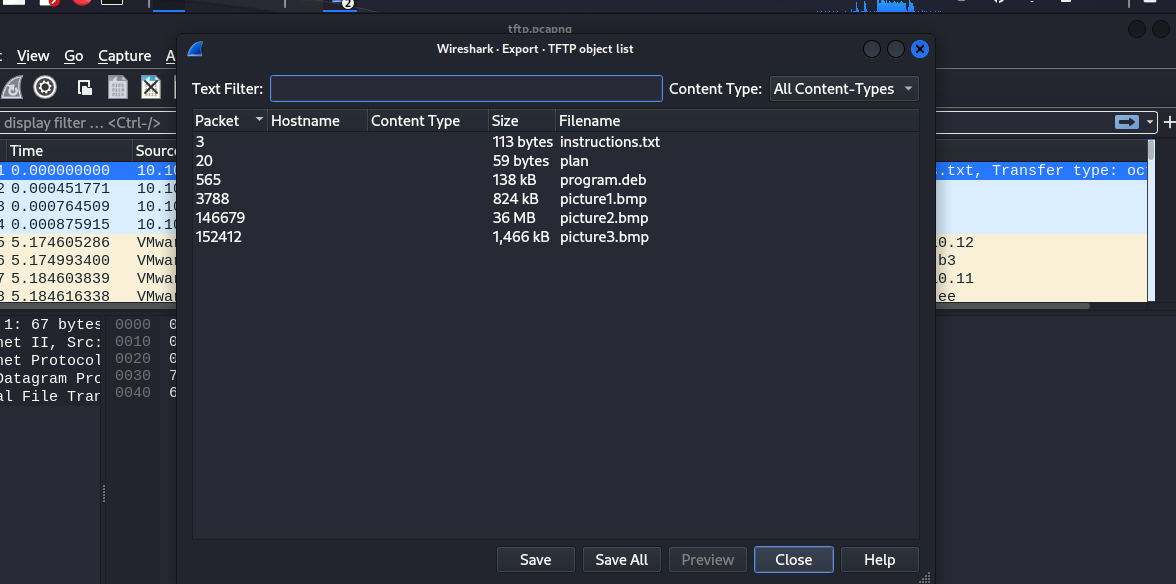Select packet row with time 5.184603839
This screenshot has height=584, width=1176.
[88, 279]
